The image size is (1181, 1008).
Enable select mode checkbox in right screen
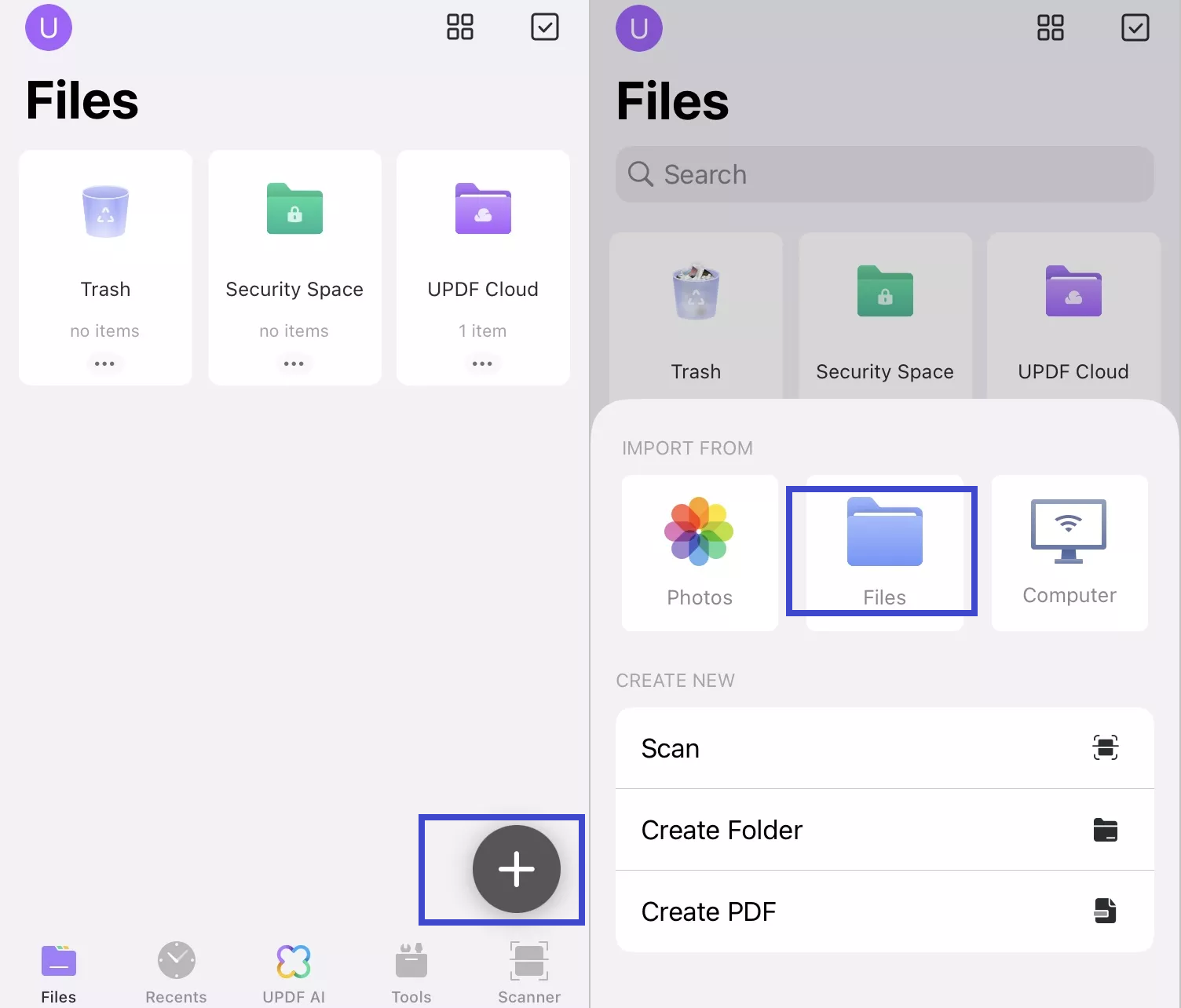click(1135, 27)
